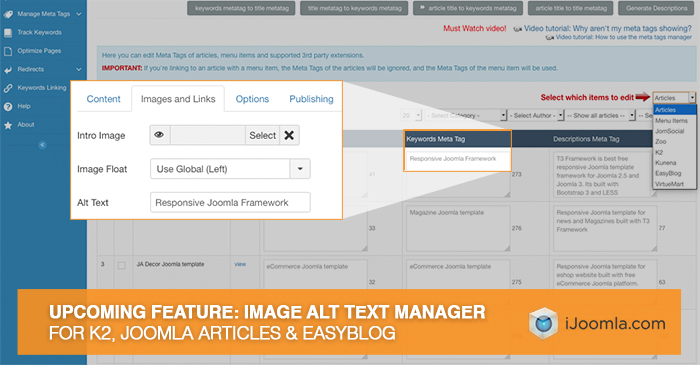
Task: Click the Track Keywords sidebar icon
Action: point(8,33)
